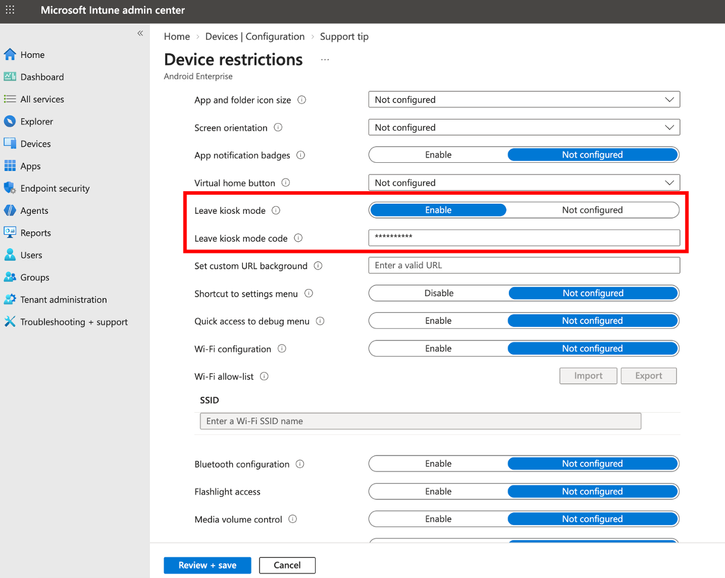The image size is (725, 578).
Task: Click the Users person icon
Action: 10,255
